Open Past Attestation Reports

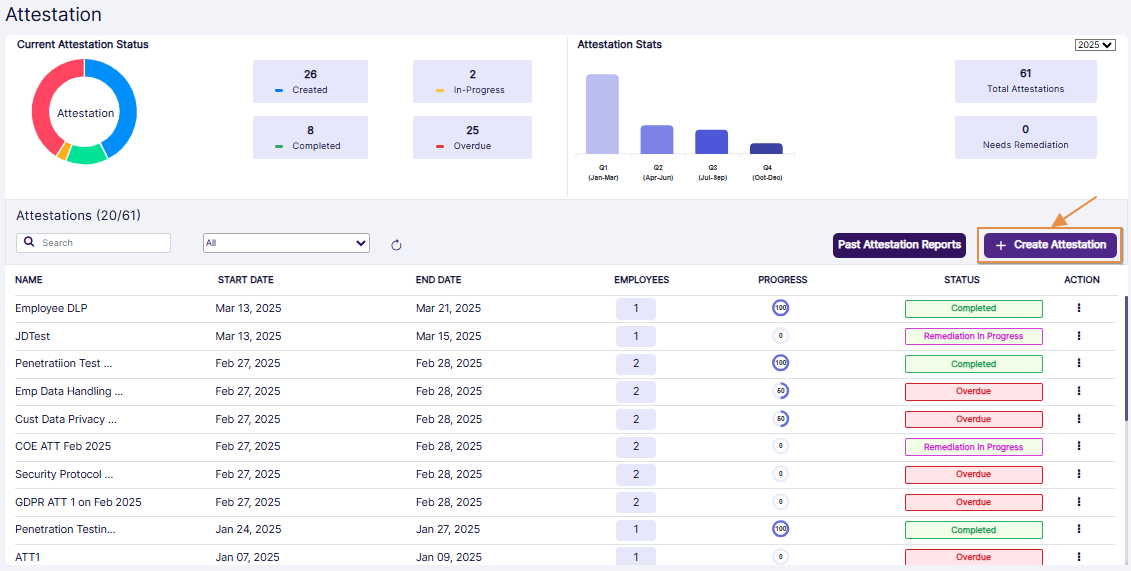point(899,245)
